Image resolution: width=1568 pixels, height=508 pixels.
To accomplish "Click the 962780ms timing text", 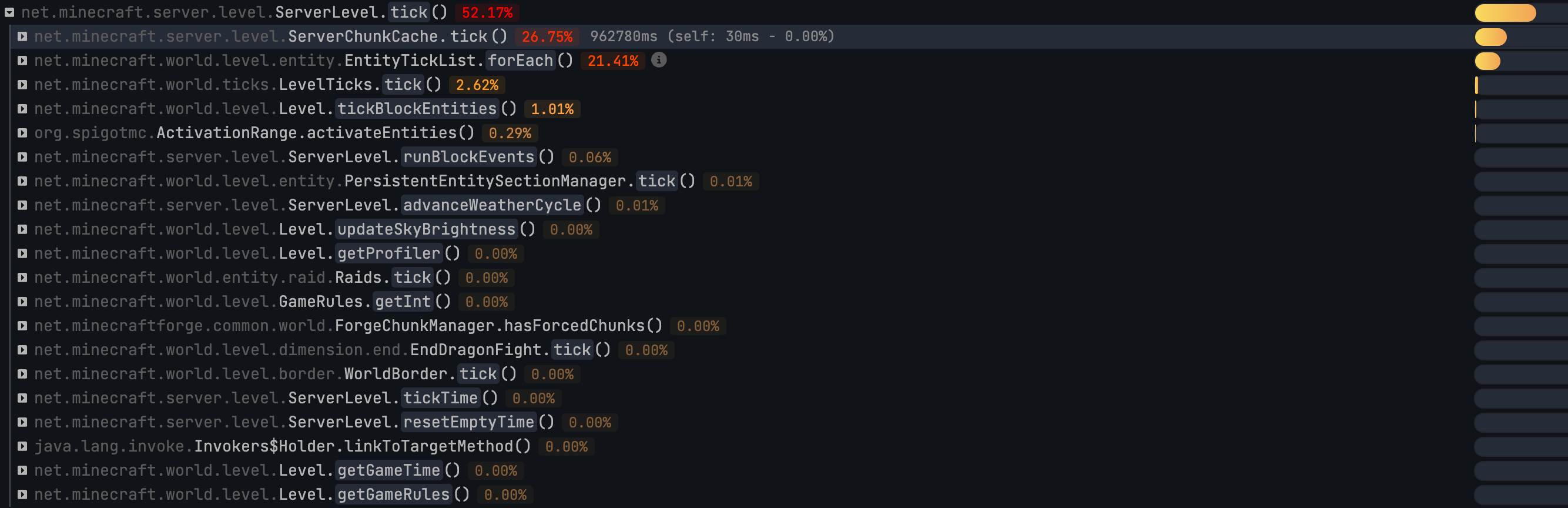I will (624, 36).
